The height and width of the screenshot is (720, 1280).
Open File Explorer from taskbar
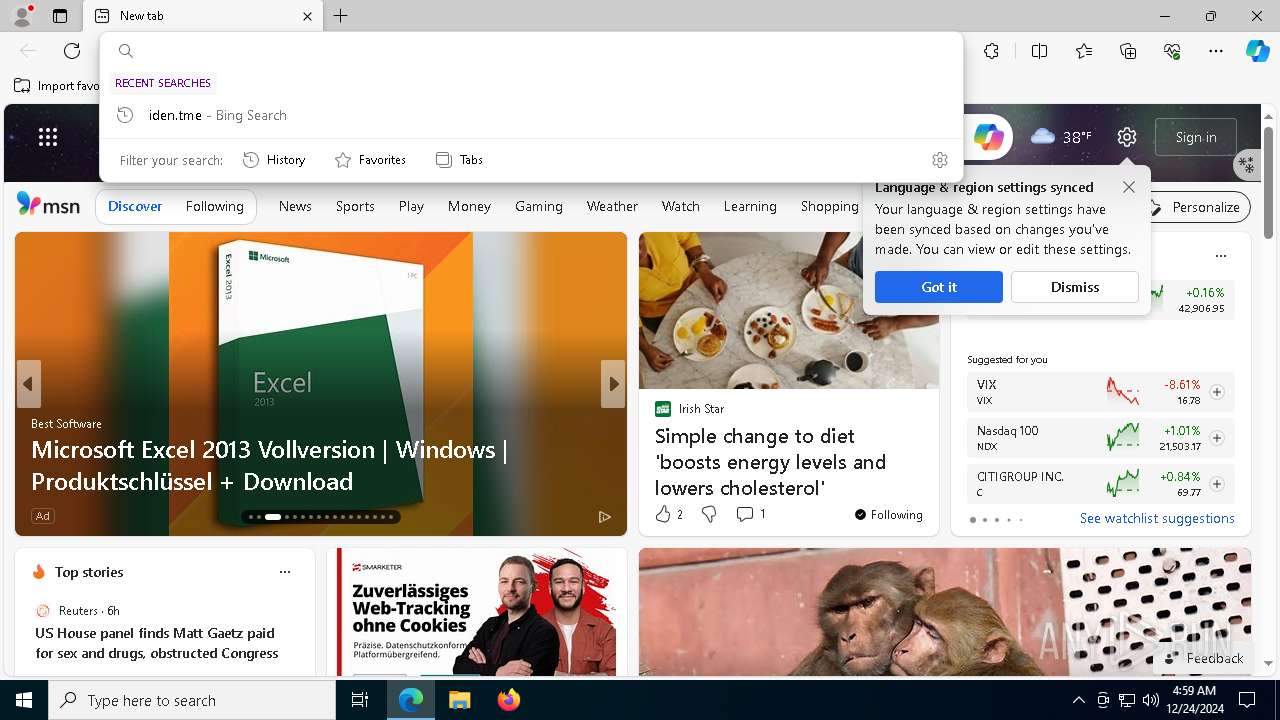click(459, 700)
